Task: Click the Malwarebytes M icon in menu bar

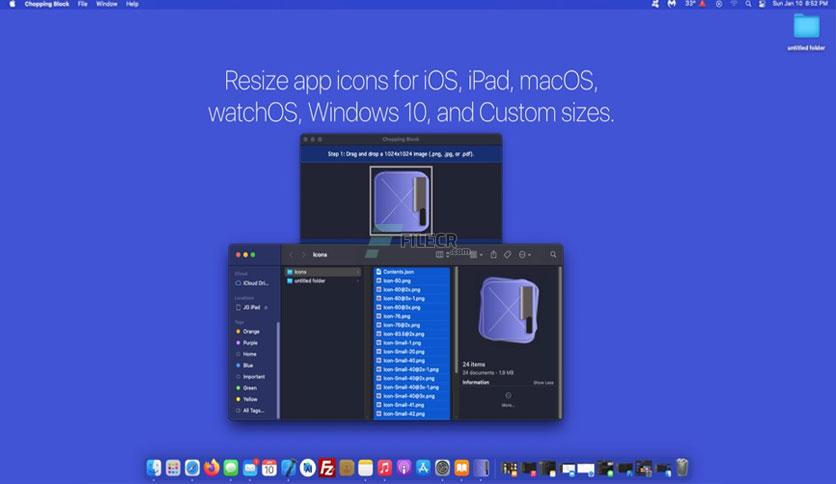Action: coord(672,4)
